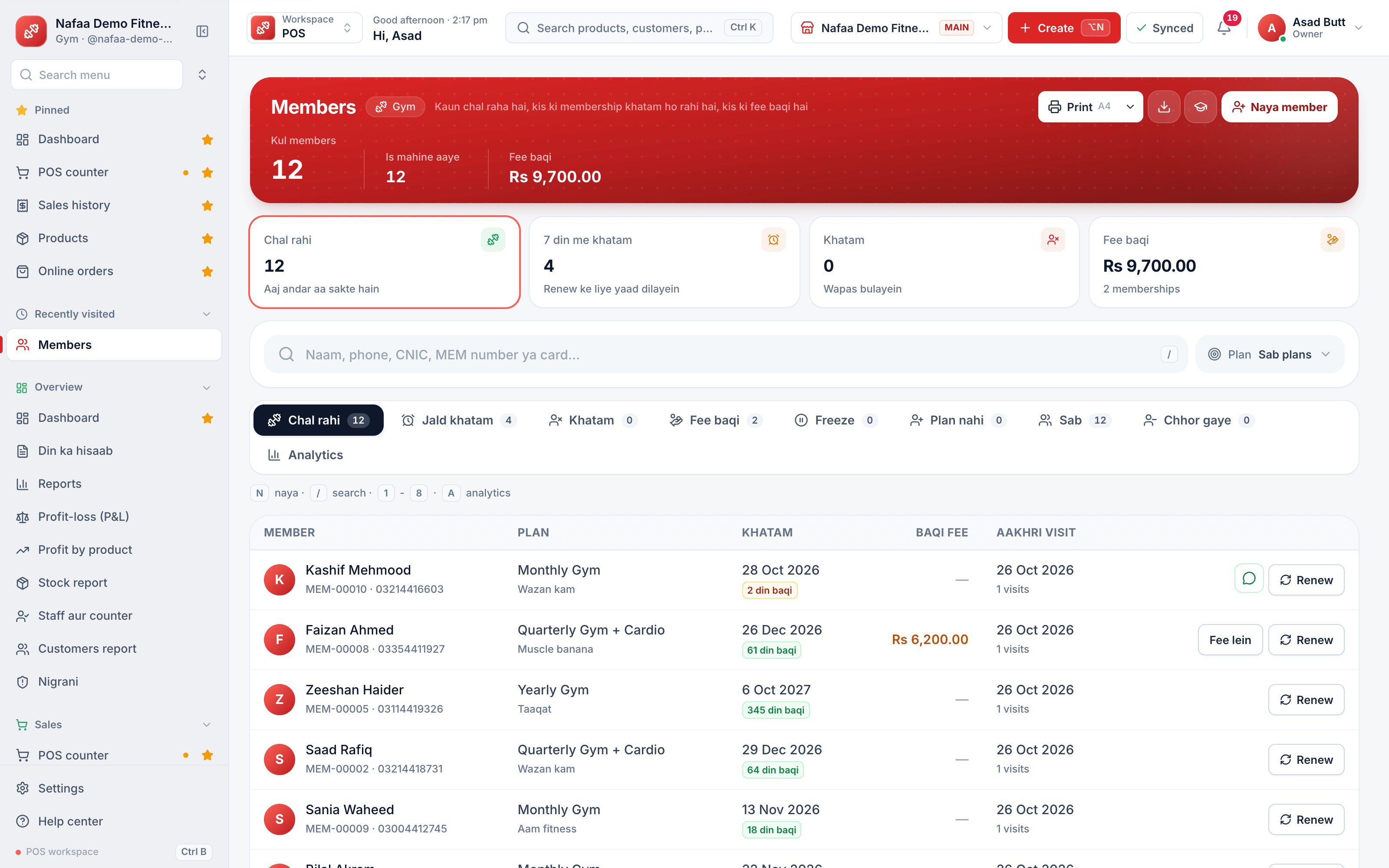Renew Zeeshan Haider's membership

click(x=1306, y=699)
